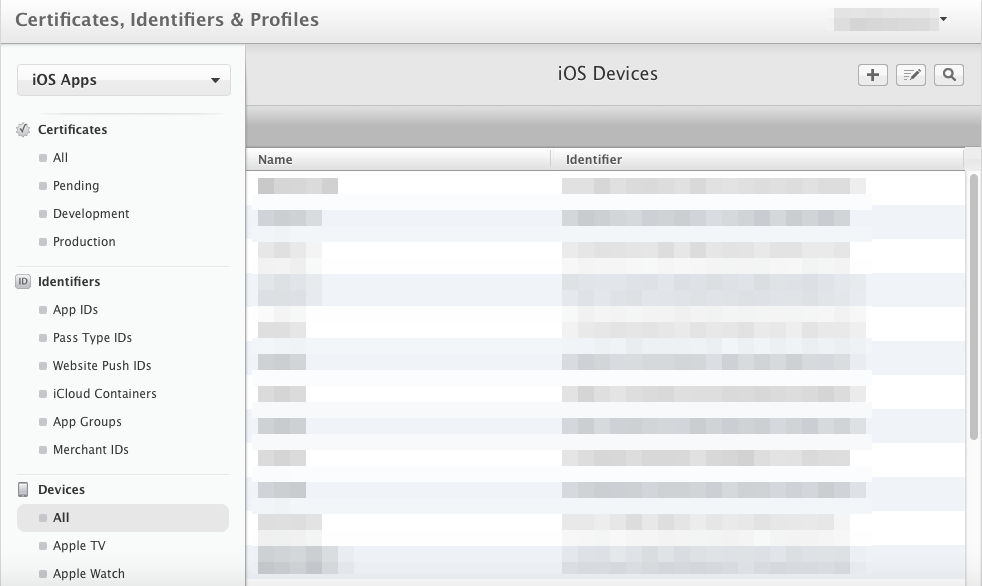
Task: Go to App IDs
Action: pyautogui.click(x=75, y=310)
